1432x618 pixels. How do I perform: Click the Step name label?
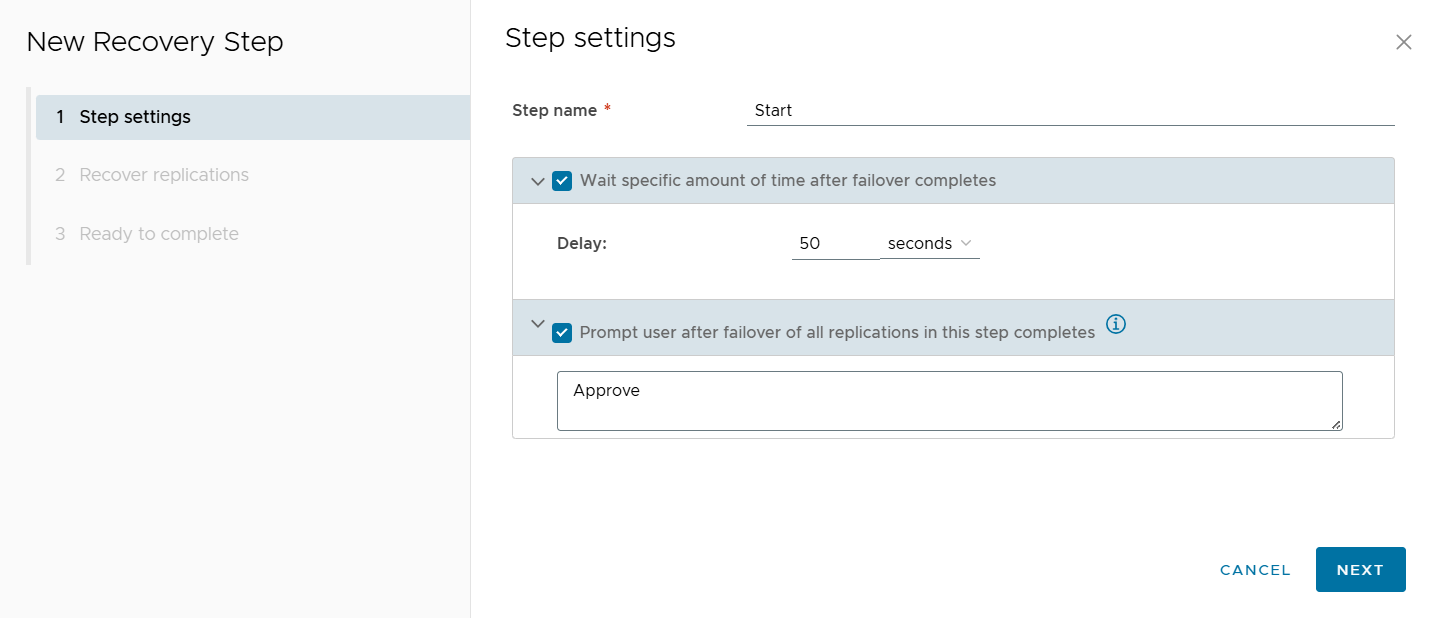[x=554, y=111]
